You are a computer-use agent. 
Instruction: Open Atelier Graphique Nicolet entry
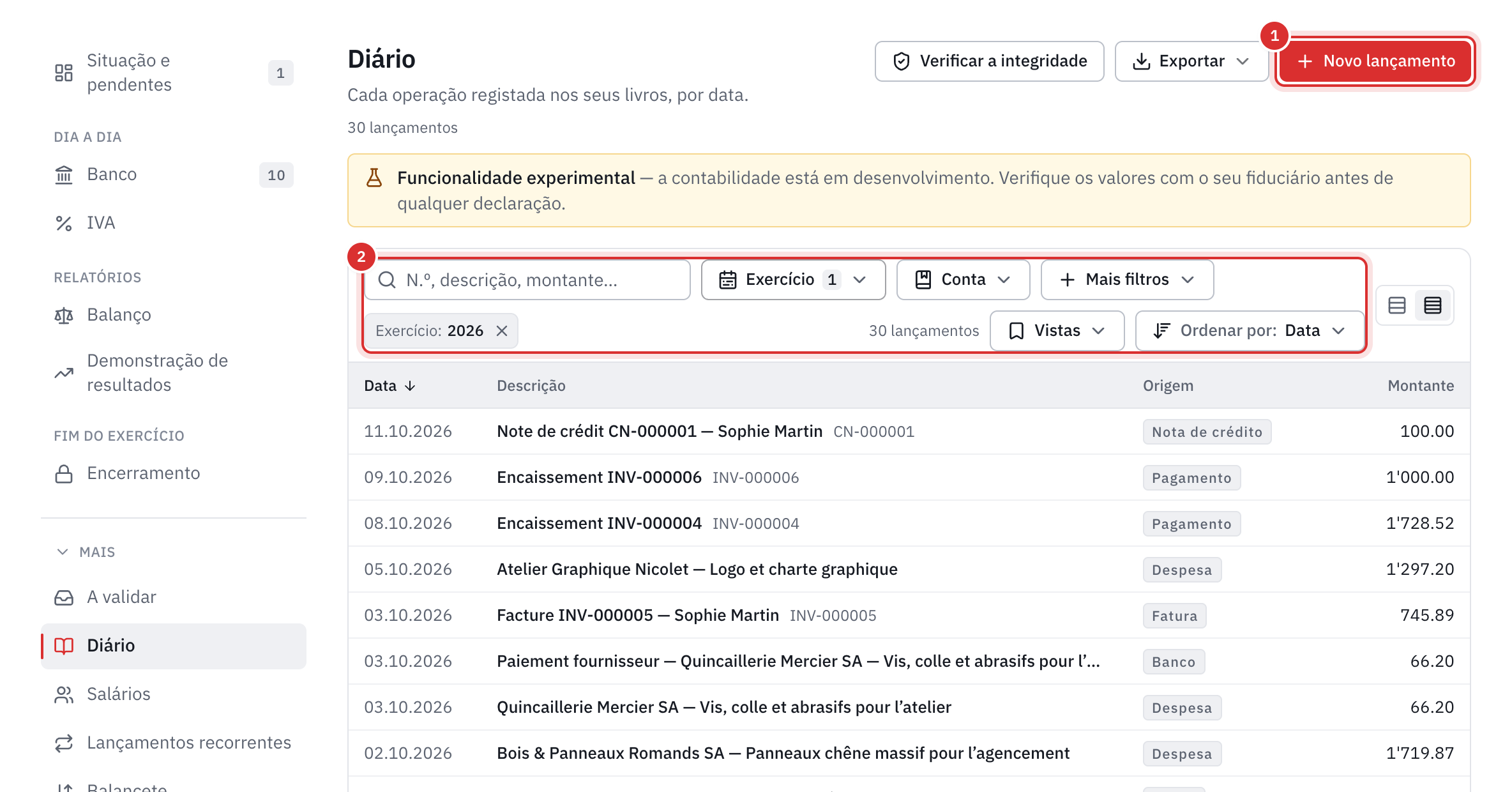909,570
